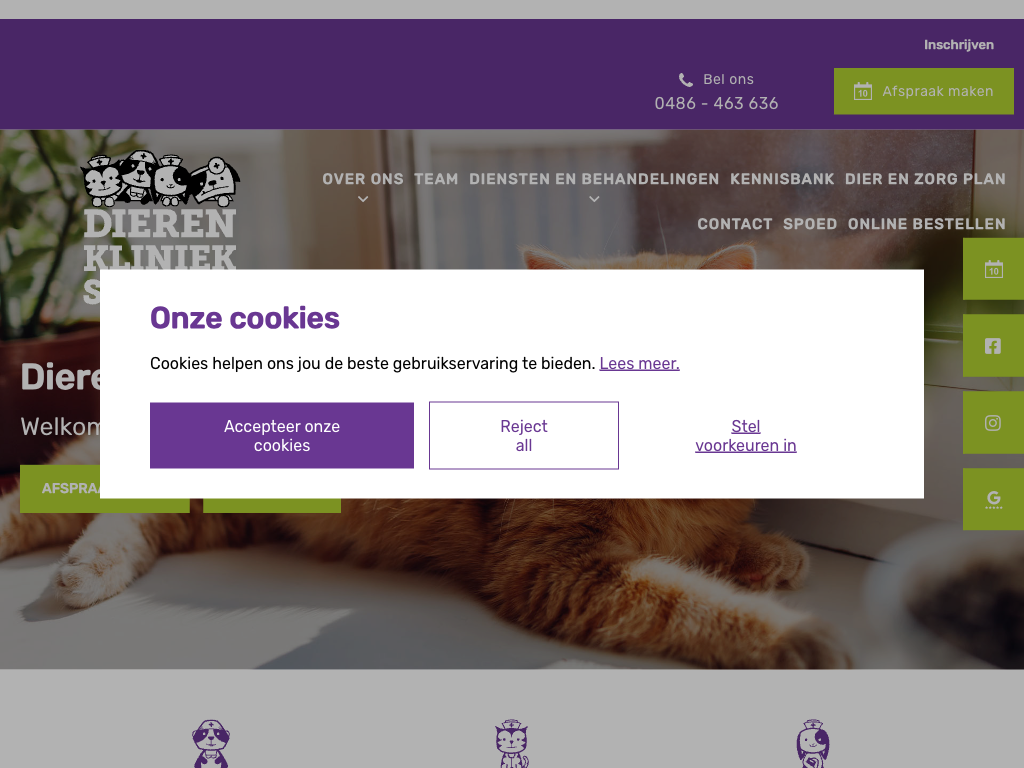Go to the Spoed page
The width and height of the screenshot is (1024, 768).
pyautogui.click(x=810, y=224)
